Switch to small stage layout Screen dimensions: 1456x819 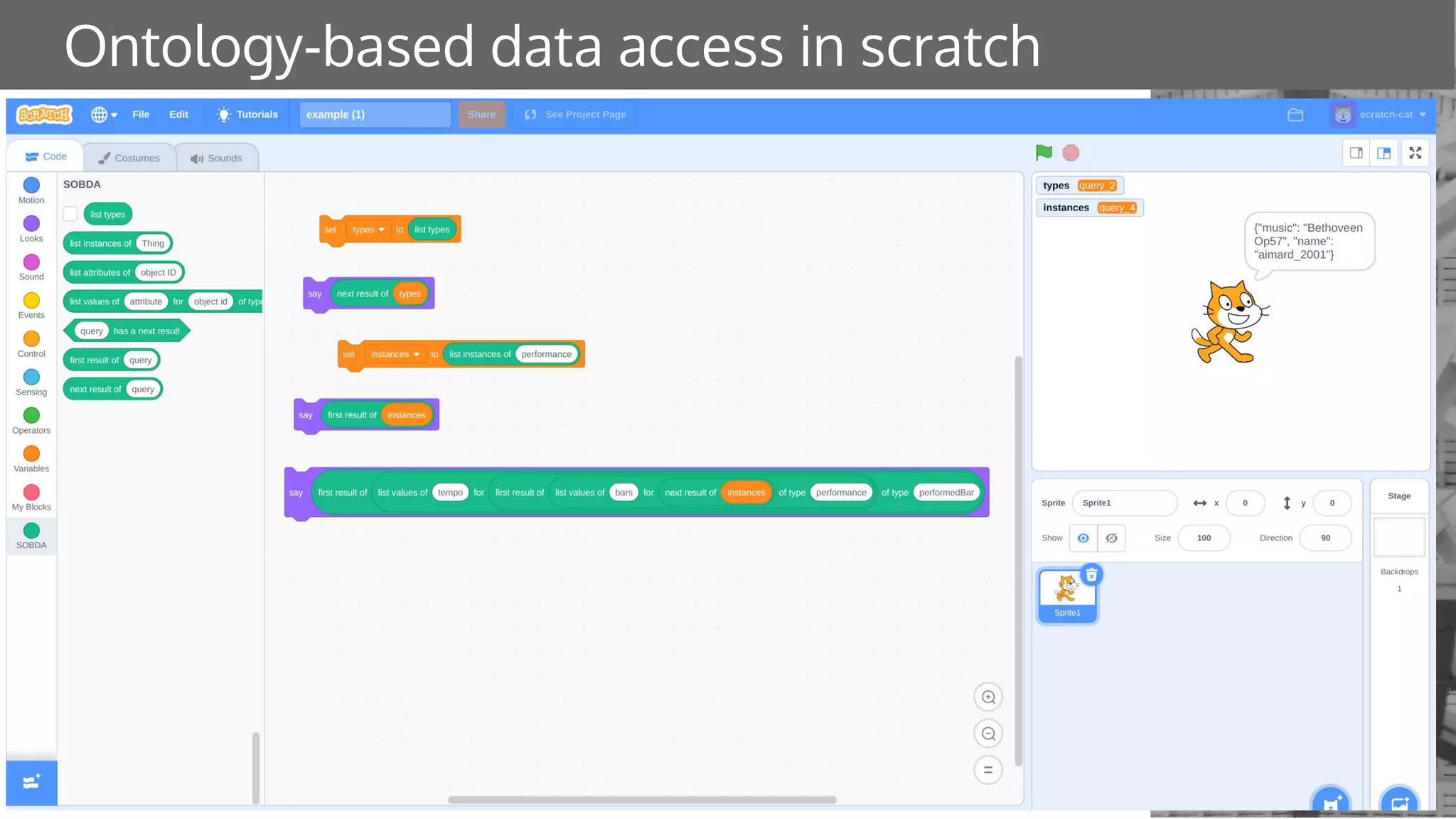tap(1356, 153)
